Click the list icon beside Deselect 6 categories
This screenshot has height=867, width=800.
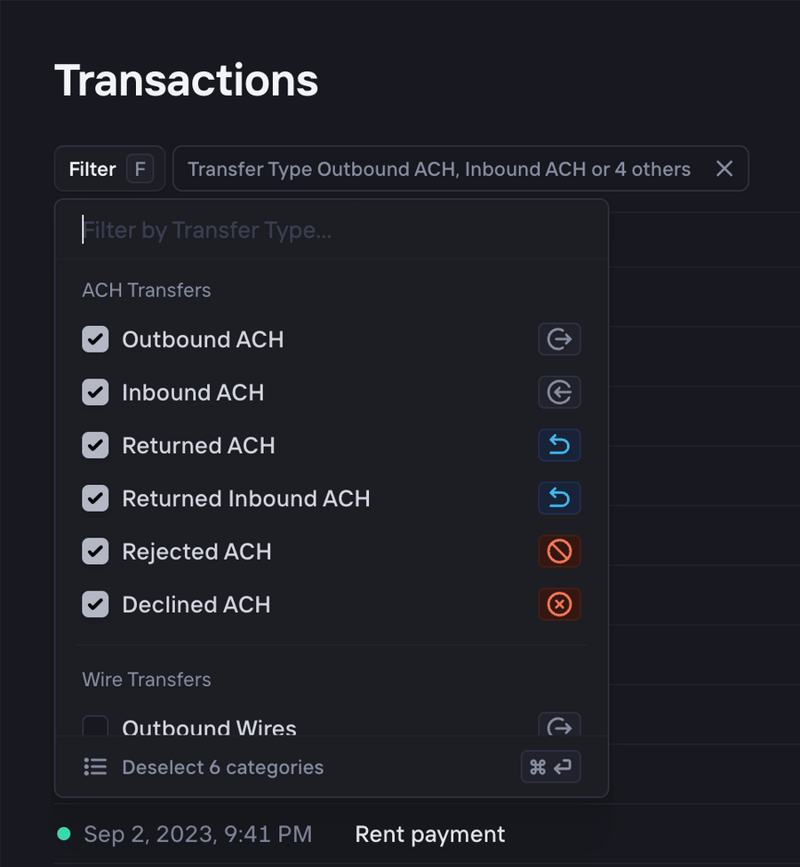[x=95, y=767]
